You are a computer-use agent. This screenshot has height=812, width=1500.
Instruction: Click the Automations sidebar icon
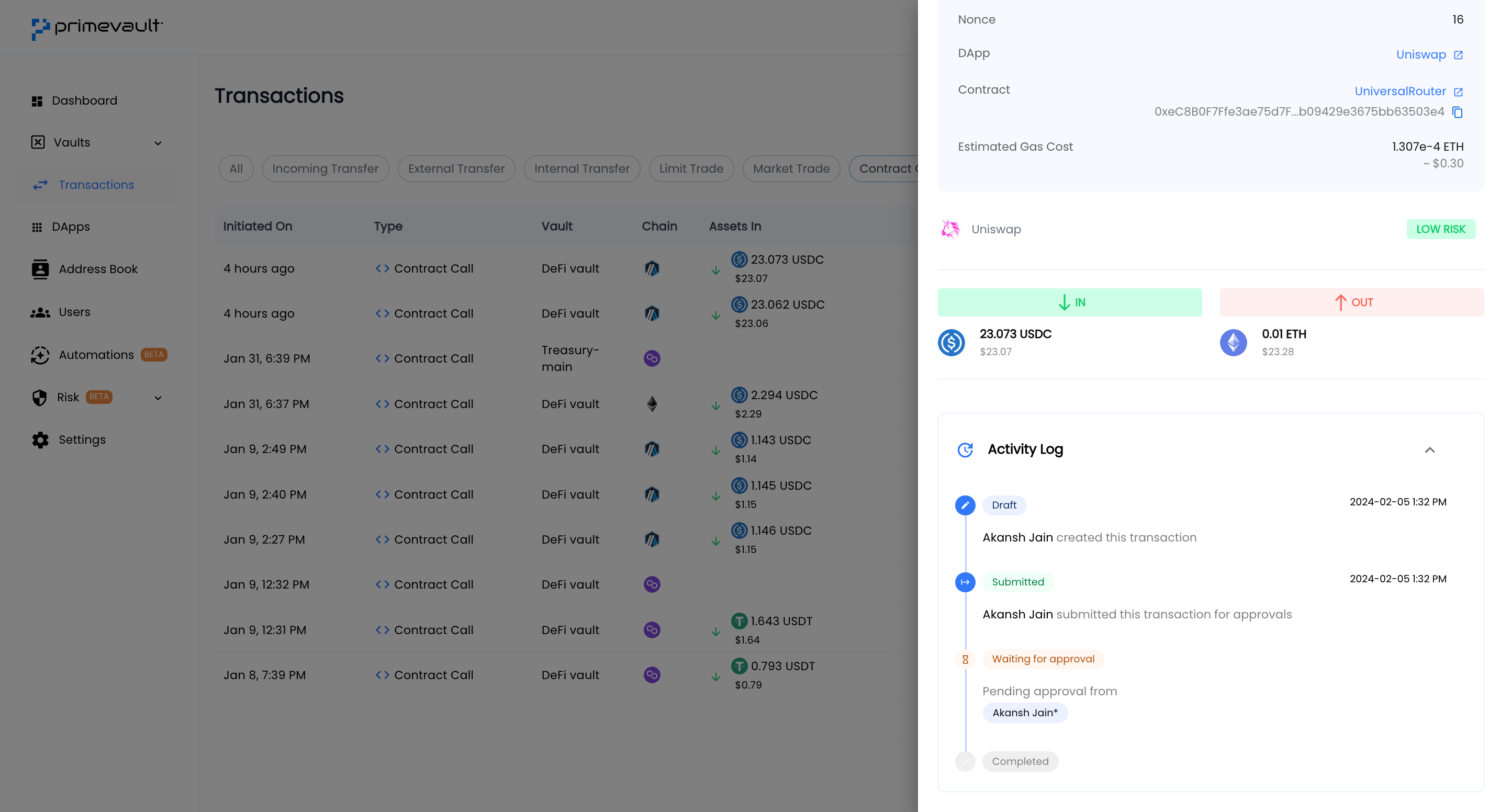tap(40, 355)
